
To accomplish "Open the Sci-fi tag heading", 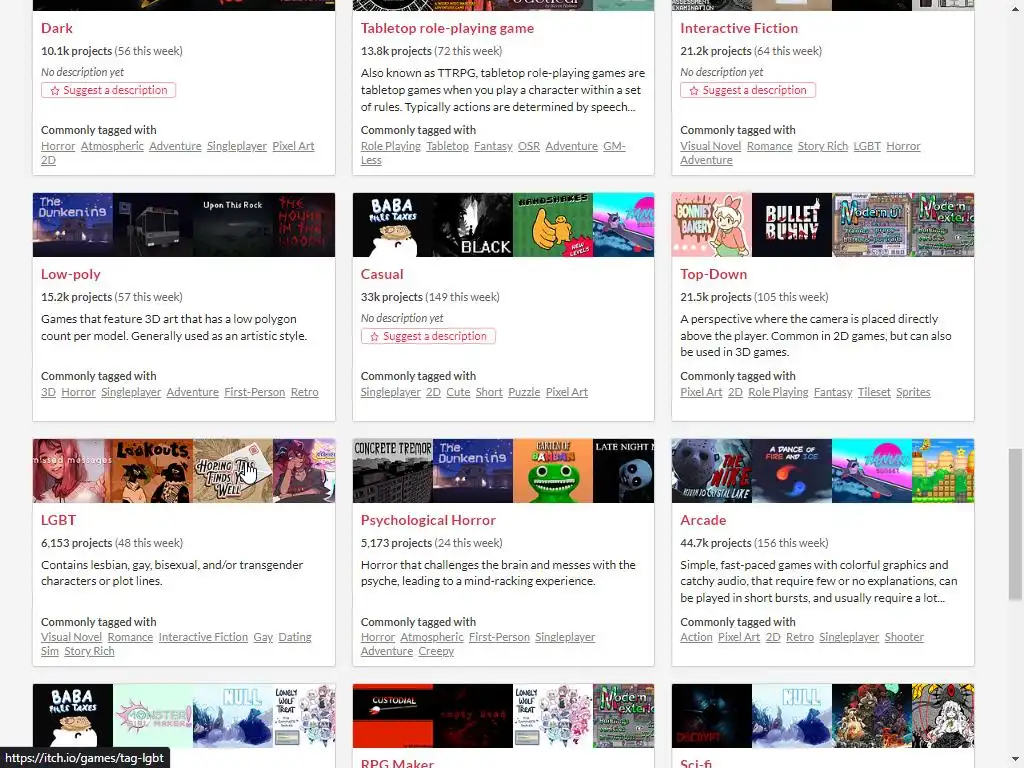I will click(x=696, y=763).
